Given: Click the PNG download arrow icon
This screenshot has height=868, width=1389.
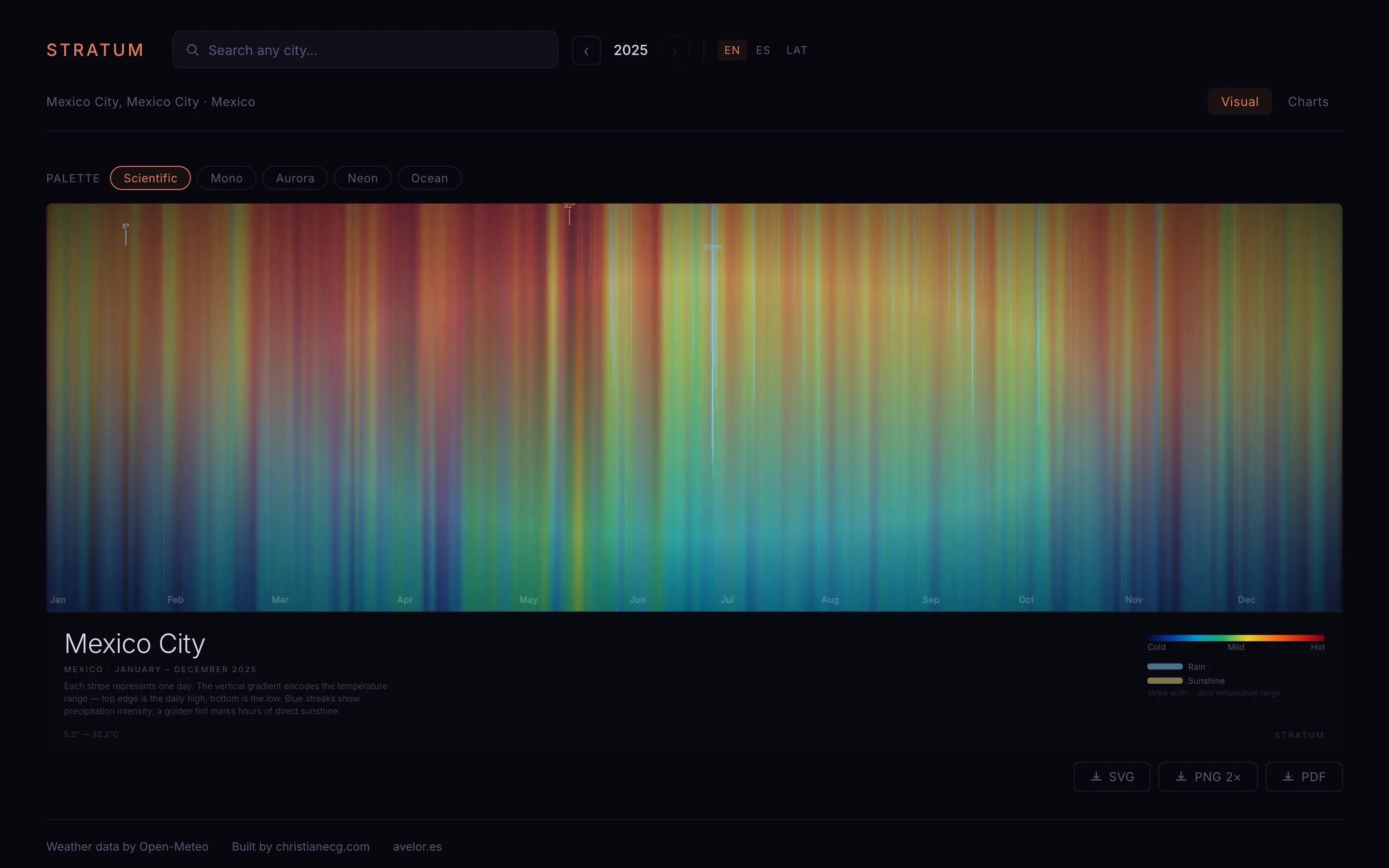Looking at the screenshot, I should pos(1181,776).
